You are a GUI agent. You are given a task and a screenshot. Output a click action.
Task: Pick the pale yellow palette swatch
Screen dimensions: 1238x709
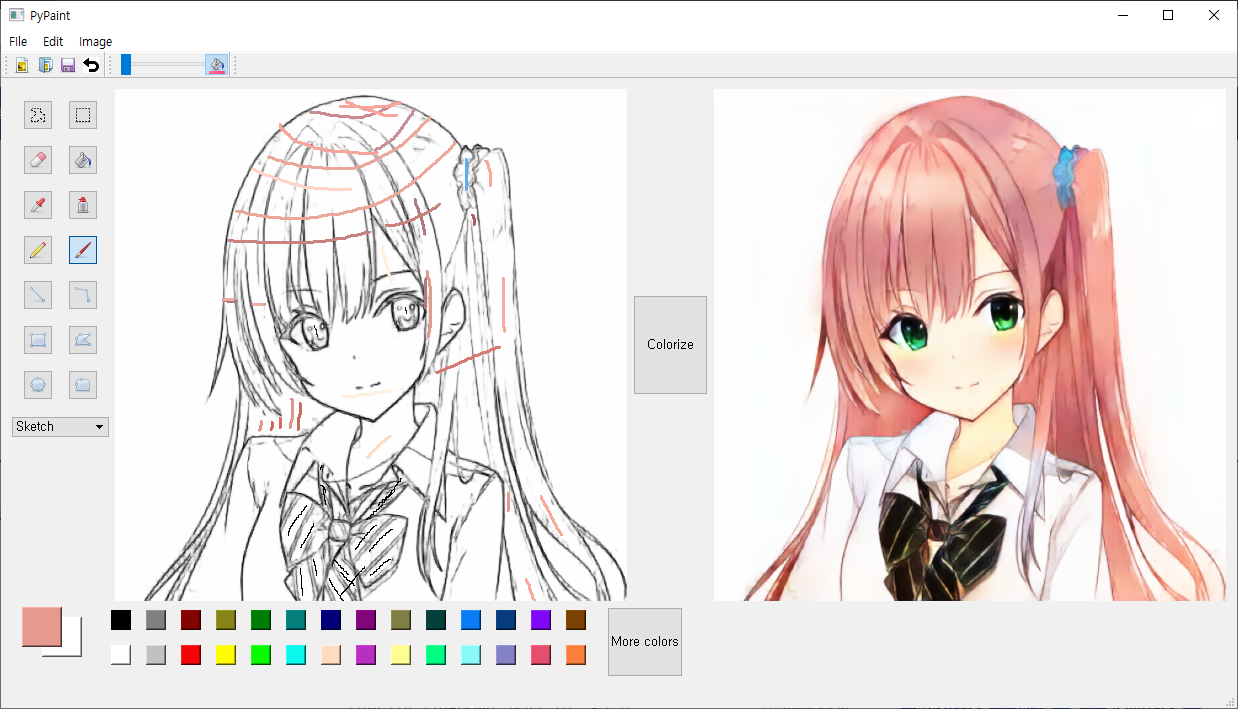click(401, 655)
